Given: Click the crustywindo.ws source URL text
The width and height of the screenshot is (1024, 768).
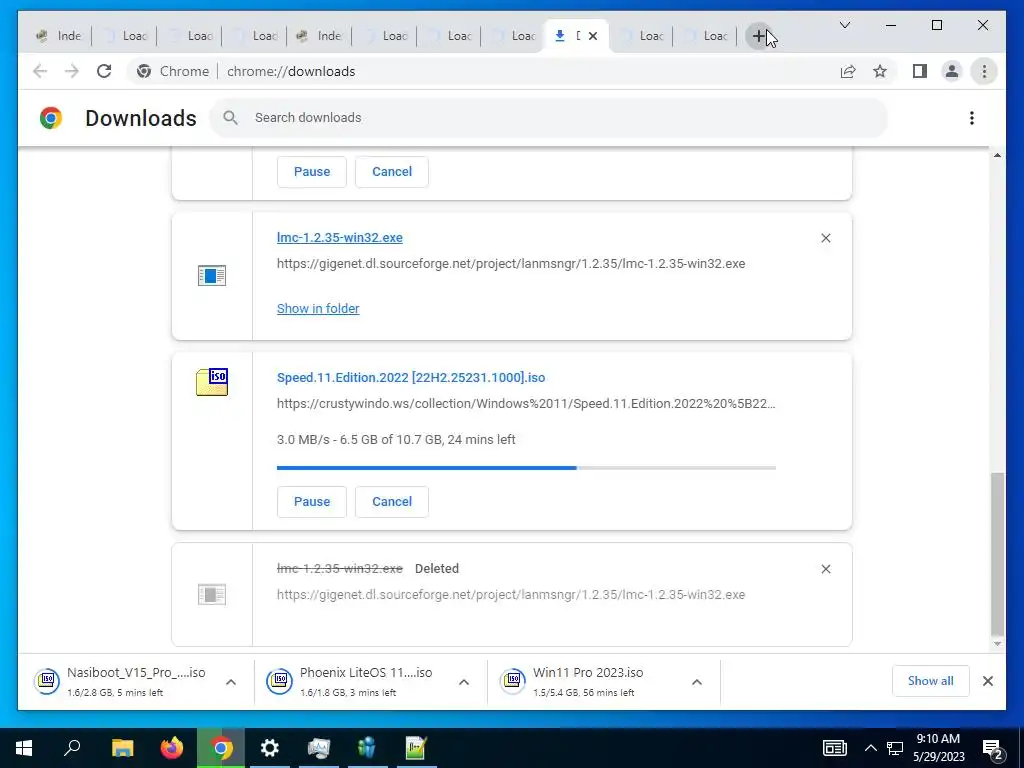Looking at the screenshot, I should coord(526,404).
